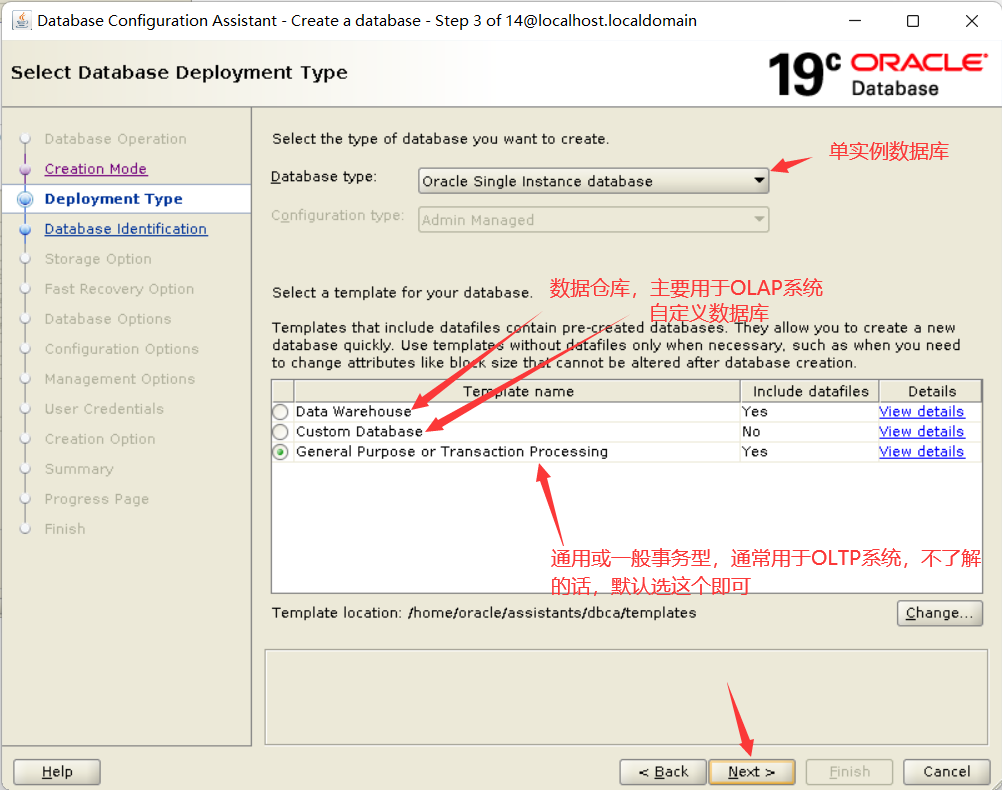Click Progress Page step in sidebar
Screen dimensions: 1002x790
coord(97,499)
